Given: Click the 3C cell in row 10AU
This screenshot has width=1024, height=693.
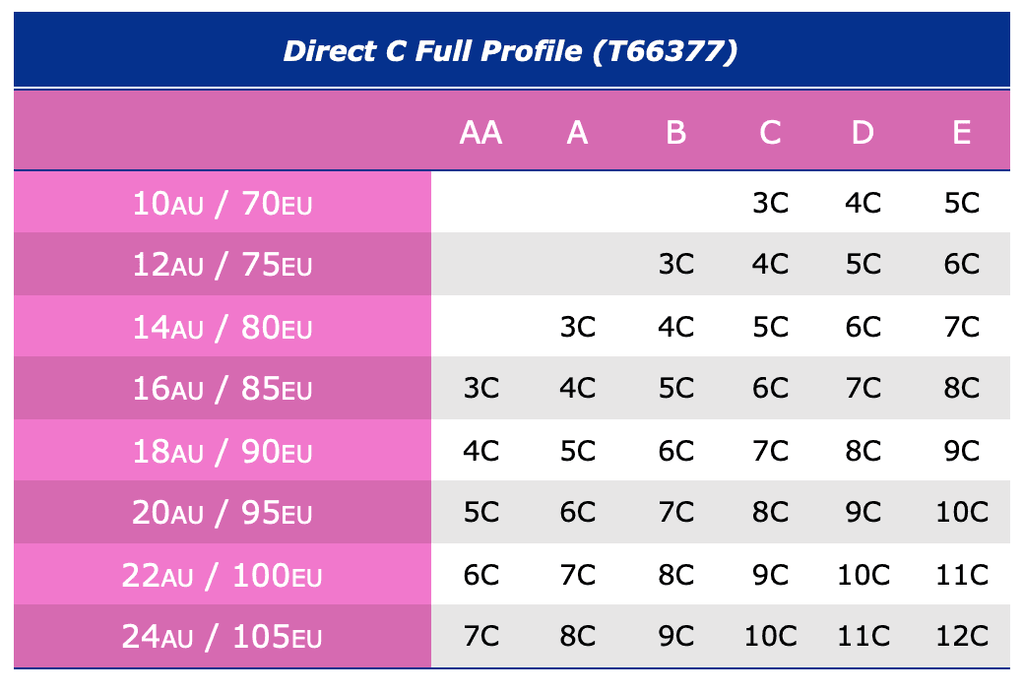Looking at the screenshot, I should coord(770,202).
